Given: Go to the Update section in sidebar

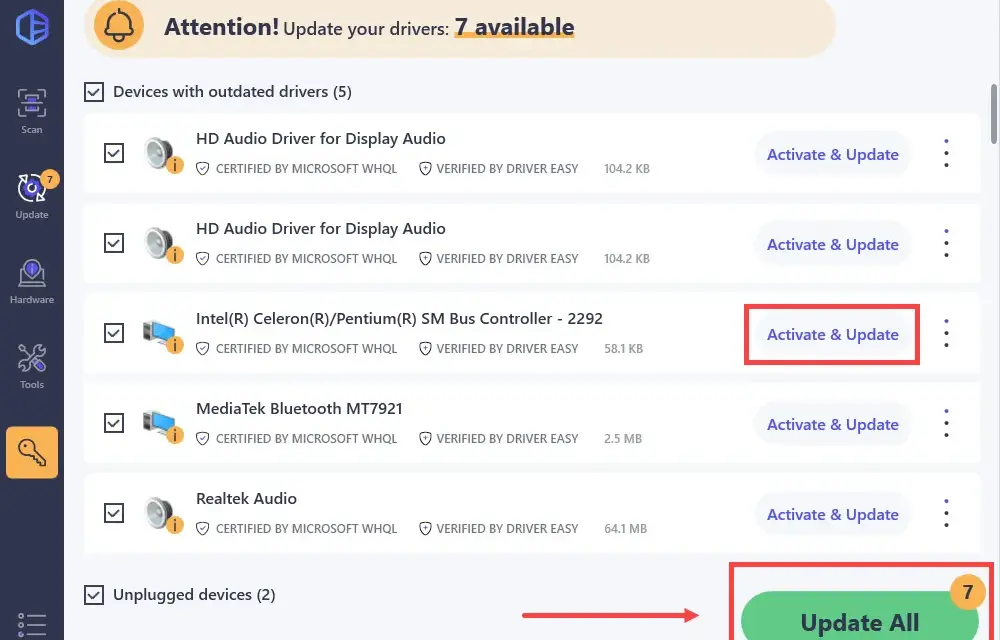Looking at the screenshot, I should click(x=32, y=195).
